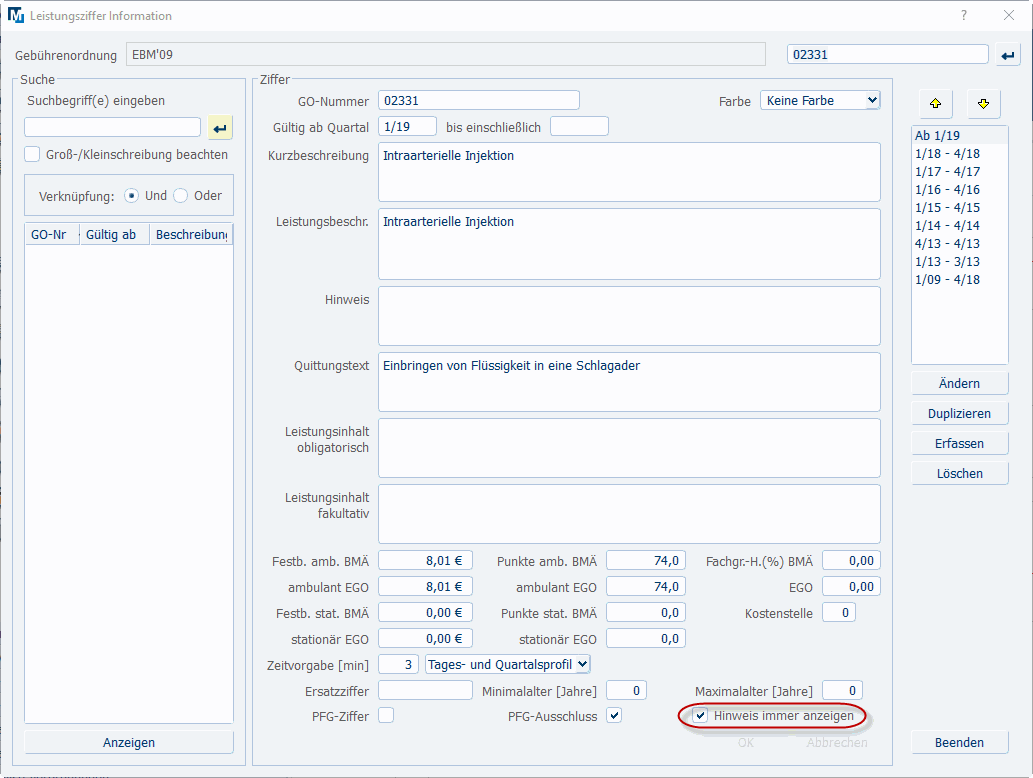Click the Suchbegriff search input field

pyautogui.click(x=112, y=128)
